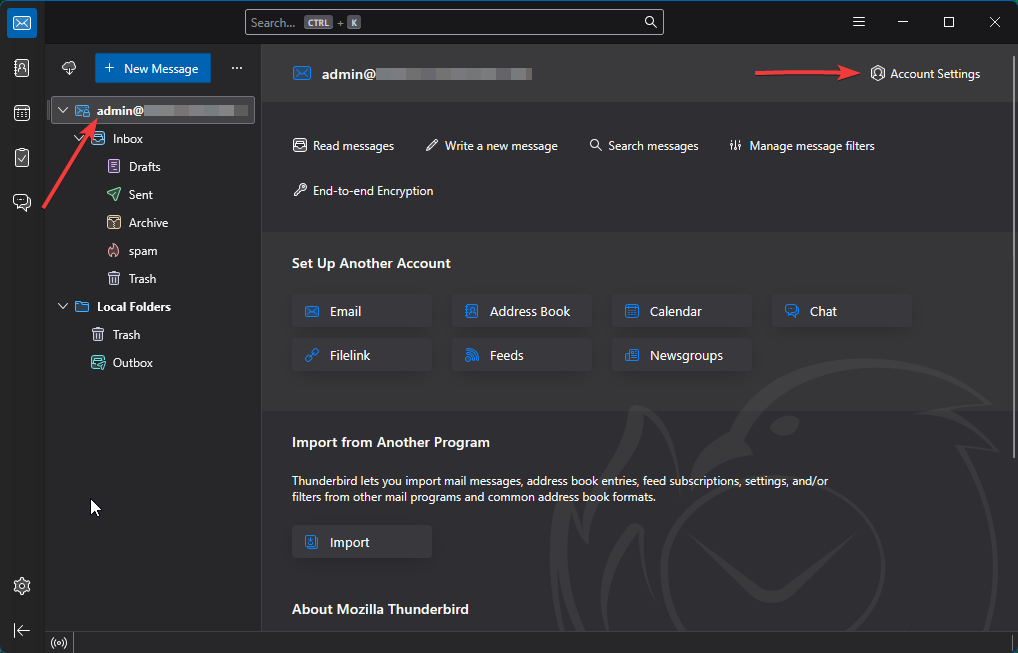Screen dimensions: 1018x653
Task: Open the Calendar space in sidebar
Action: (x=22, y=113)
